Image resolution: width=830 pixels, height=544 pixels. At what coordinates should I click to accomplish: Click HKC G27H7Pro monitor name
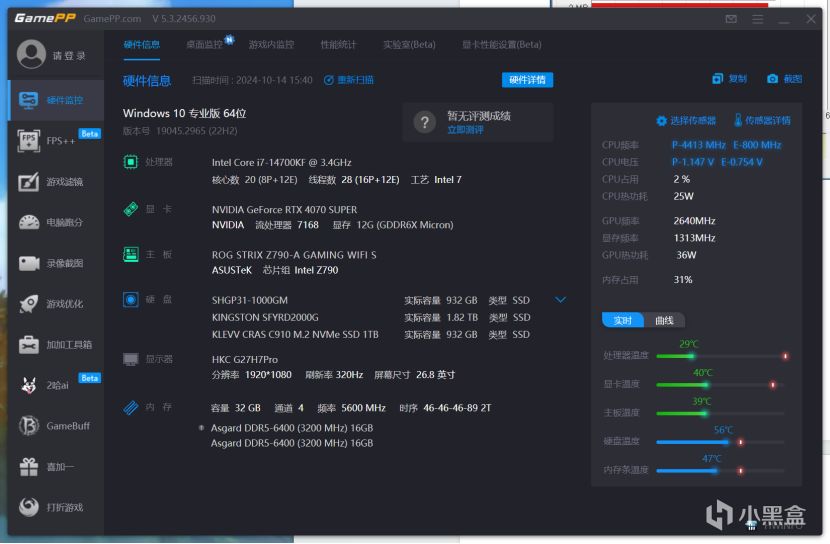tap(245, 359)
